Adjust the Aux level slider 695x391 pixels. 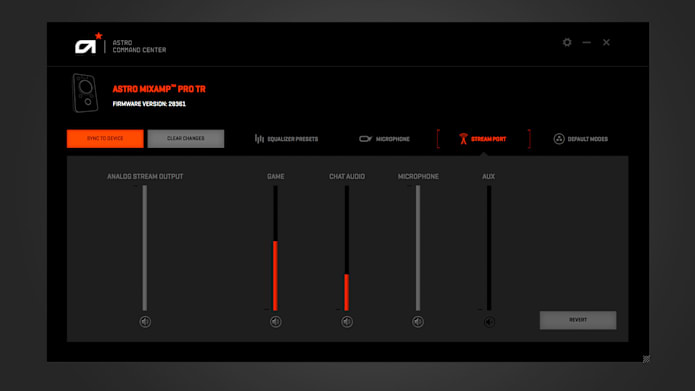[489, 248]
